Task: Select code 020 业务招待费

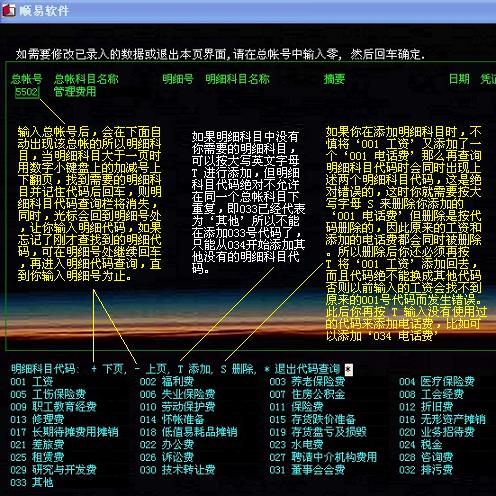Action: [x=437, y=432]
